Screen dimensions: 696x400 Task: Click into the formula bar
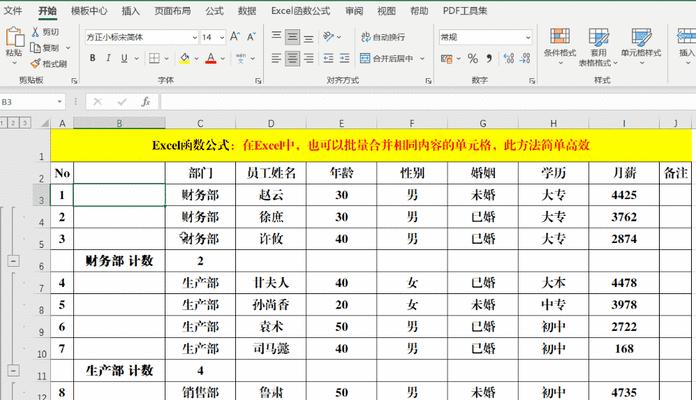(x=426, y=102)
